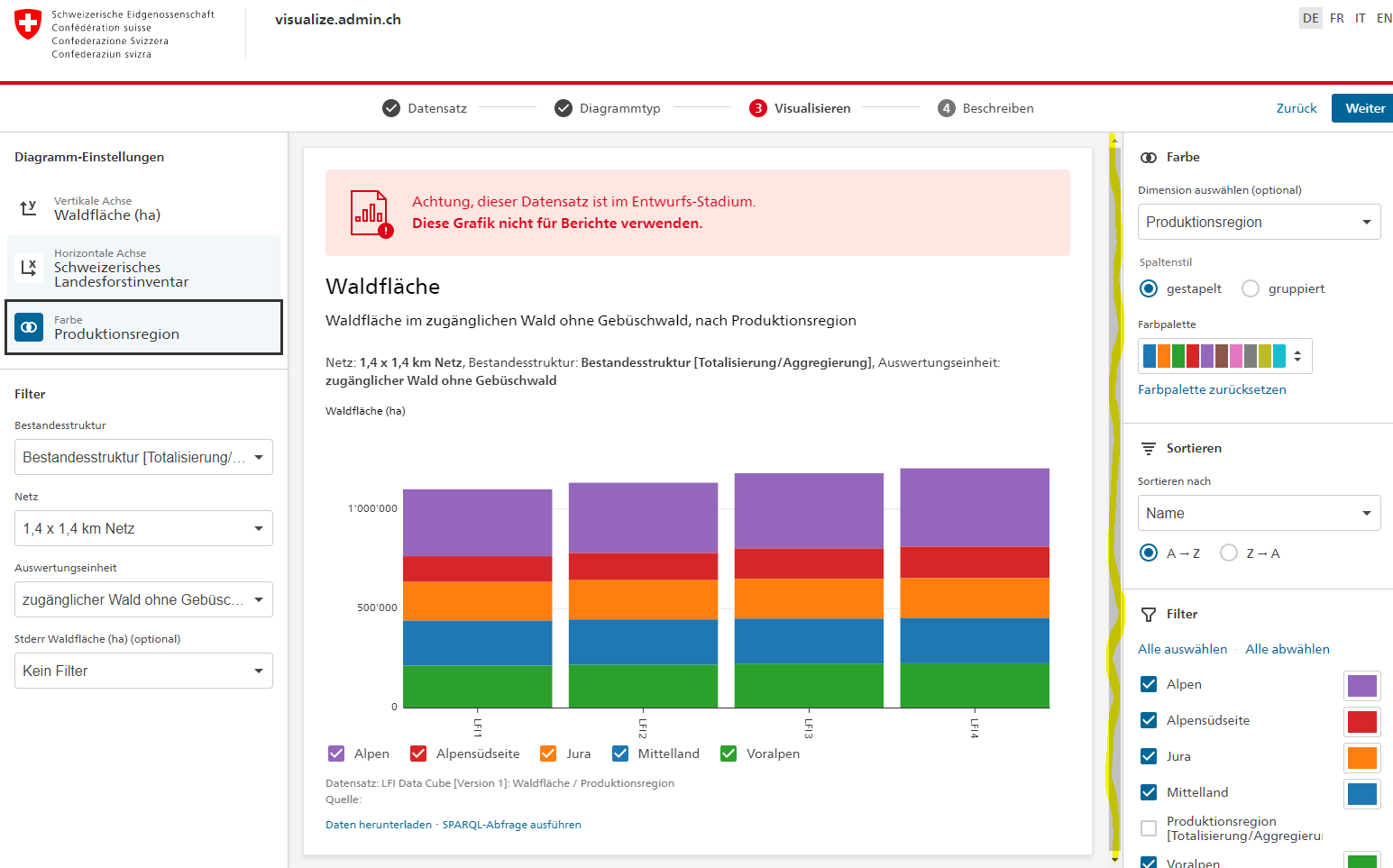Open the Netz 1,4 x 1,4 km dropdown
The width and height of the screenshot is (1393, 868).
click(143, 528)
